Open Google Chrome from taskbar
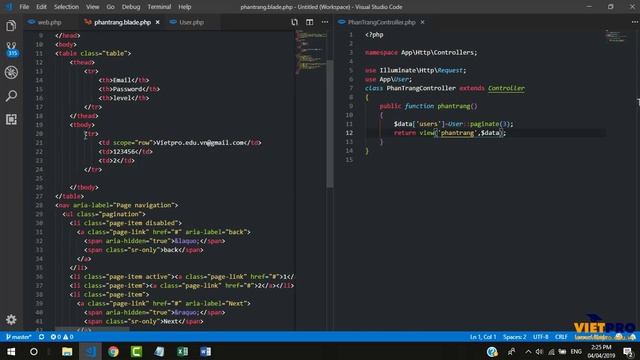640x360 pixels. 113,351
